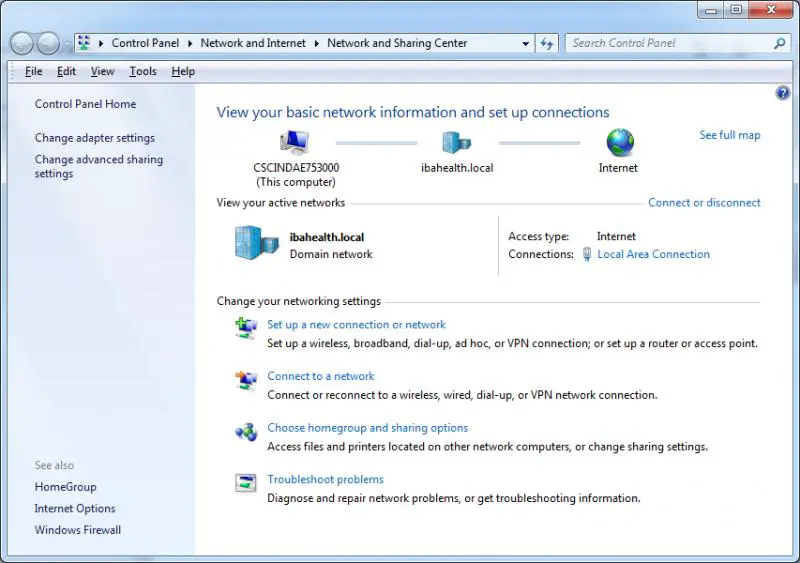Click the Control Panel address bar icon

click(x=85, y=43)
